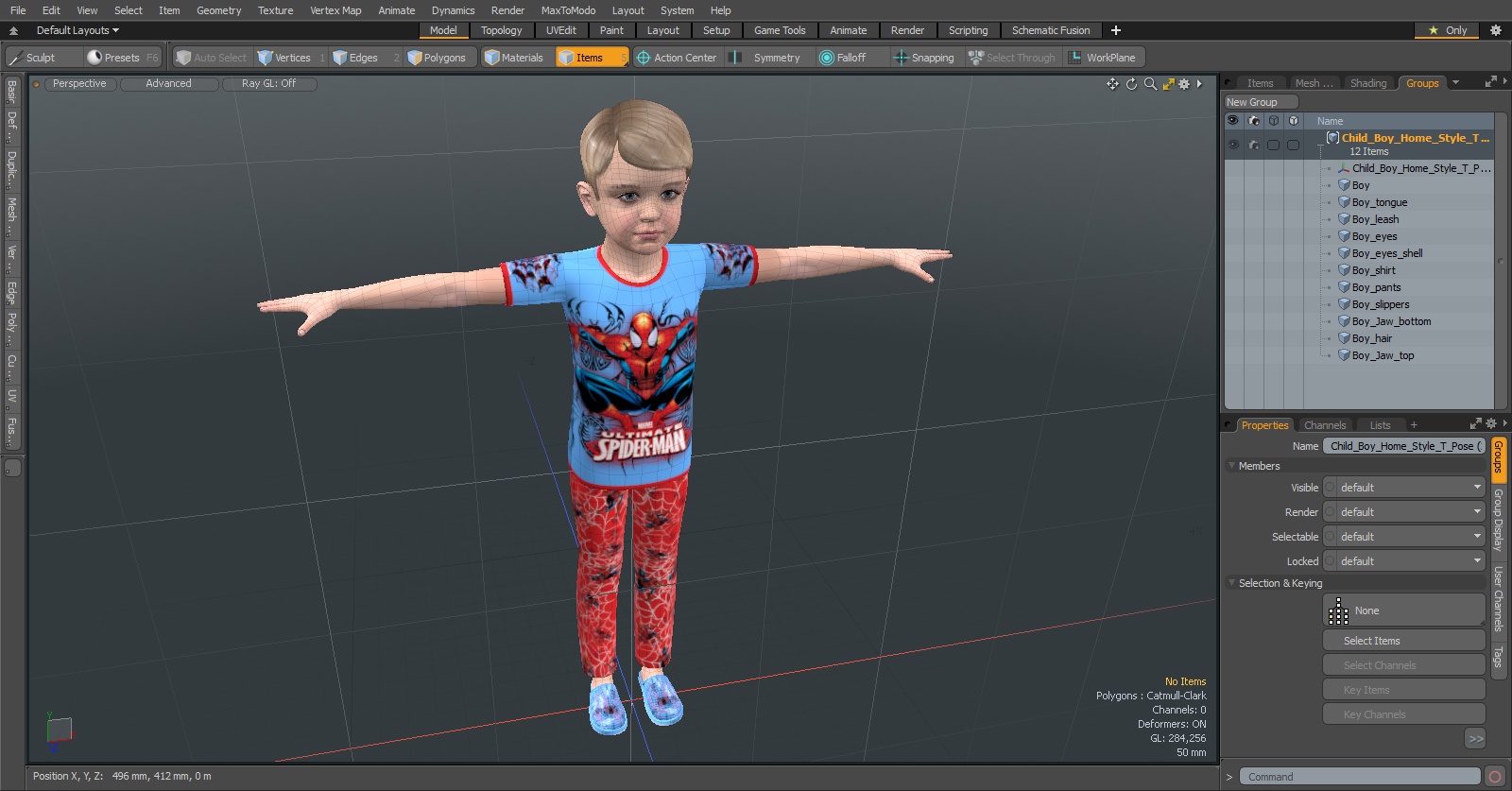Open Action Center options

(x=677, y=58)
